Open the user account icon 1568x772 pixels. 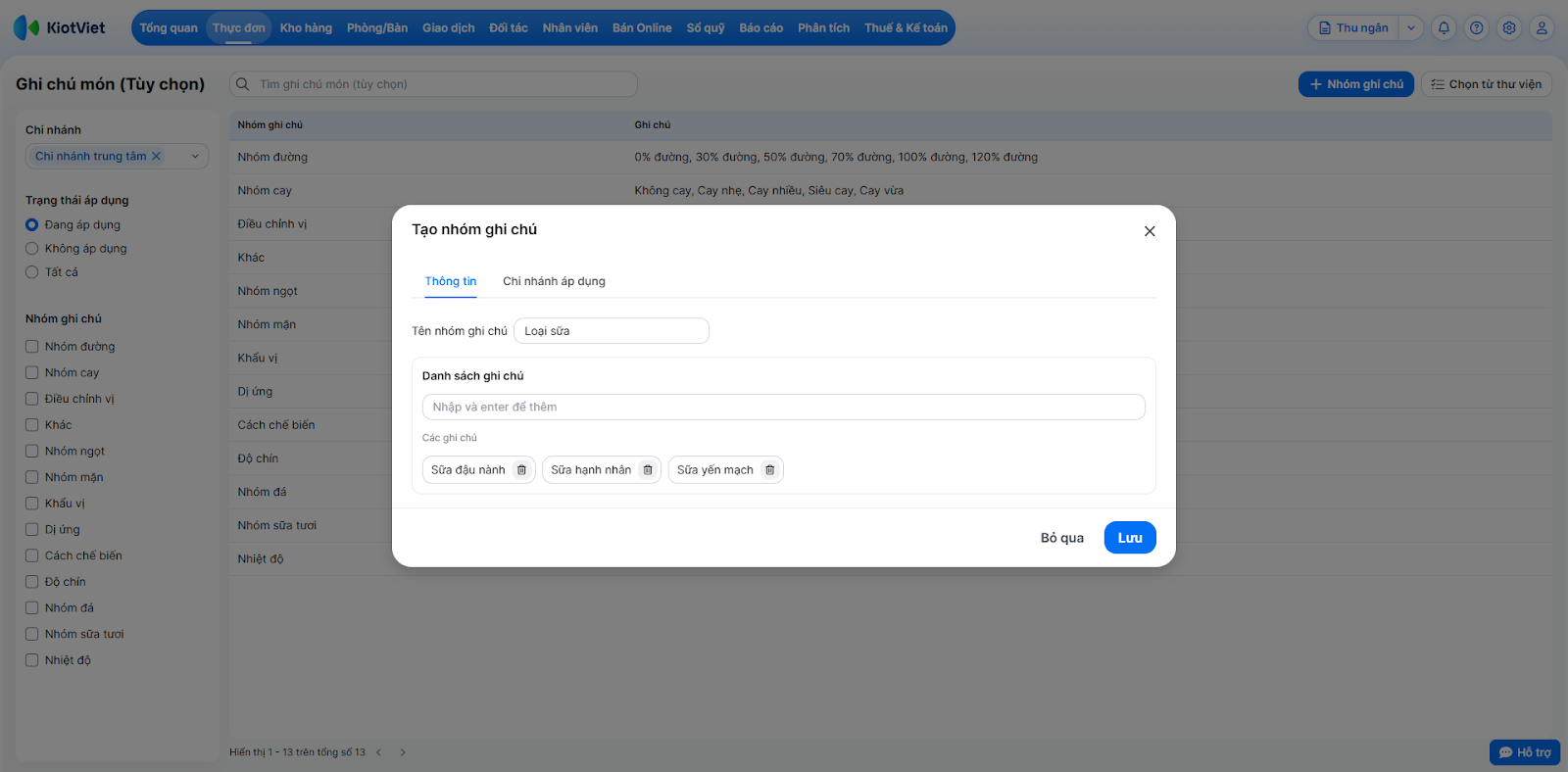point(1542,28)
